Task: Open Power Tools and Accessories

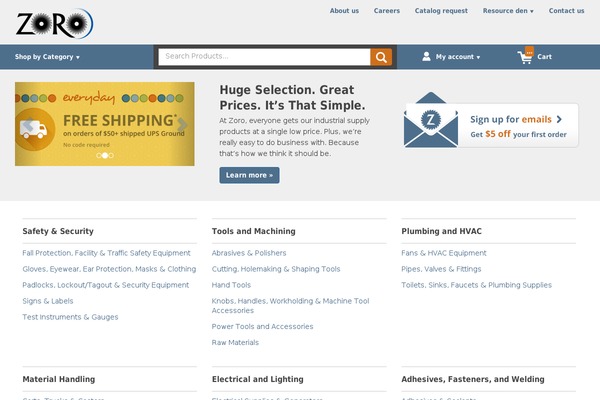Action: click(x=262, y=327)
